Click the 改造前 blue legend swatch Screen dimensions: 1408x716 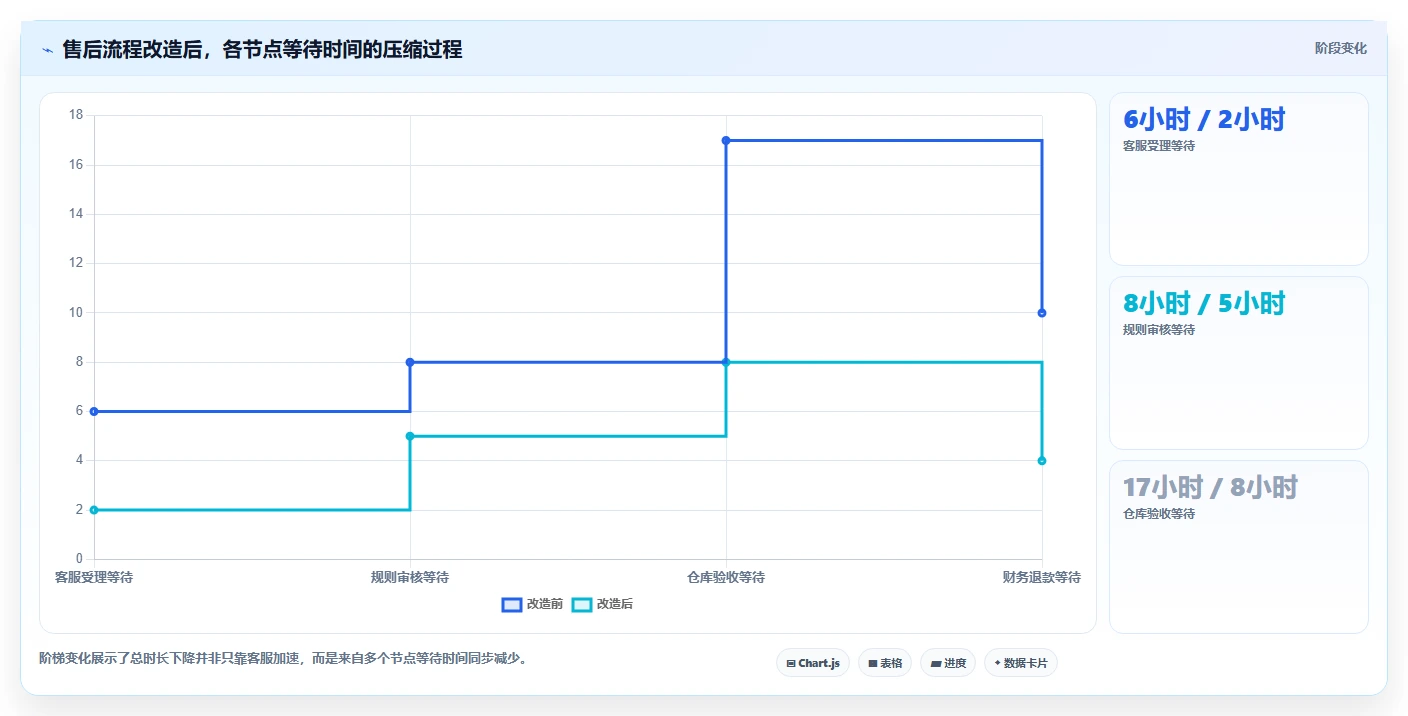coord(512,604)
